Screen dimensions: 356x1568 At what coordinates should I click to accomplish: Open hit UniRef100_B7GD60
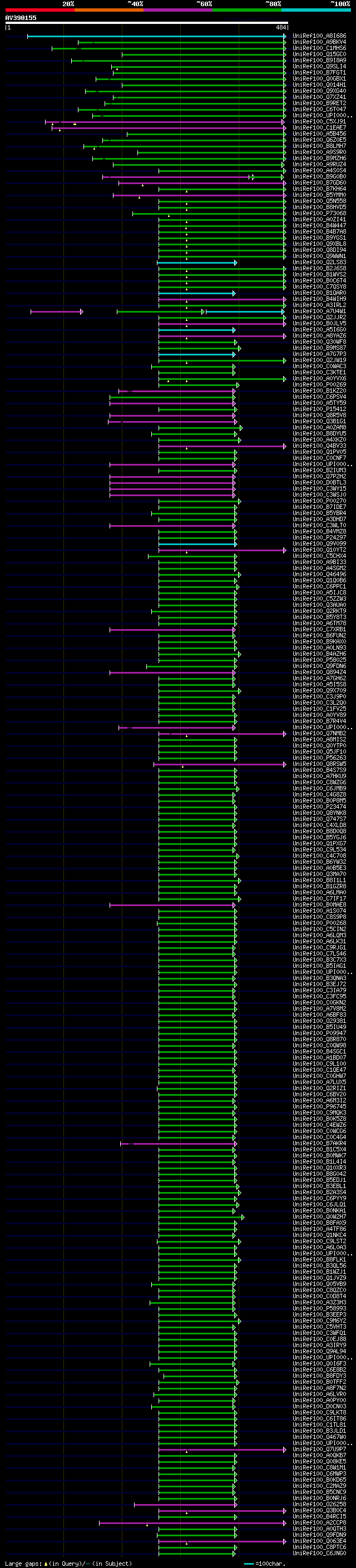click(319, 182)
